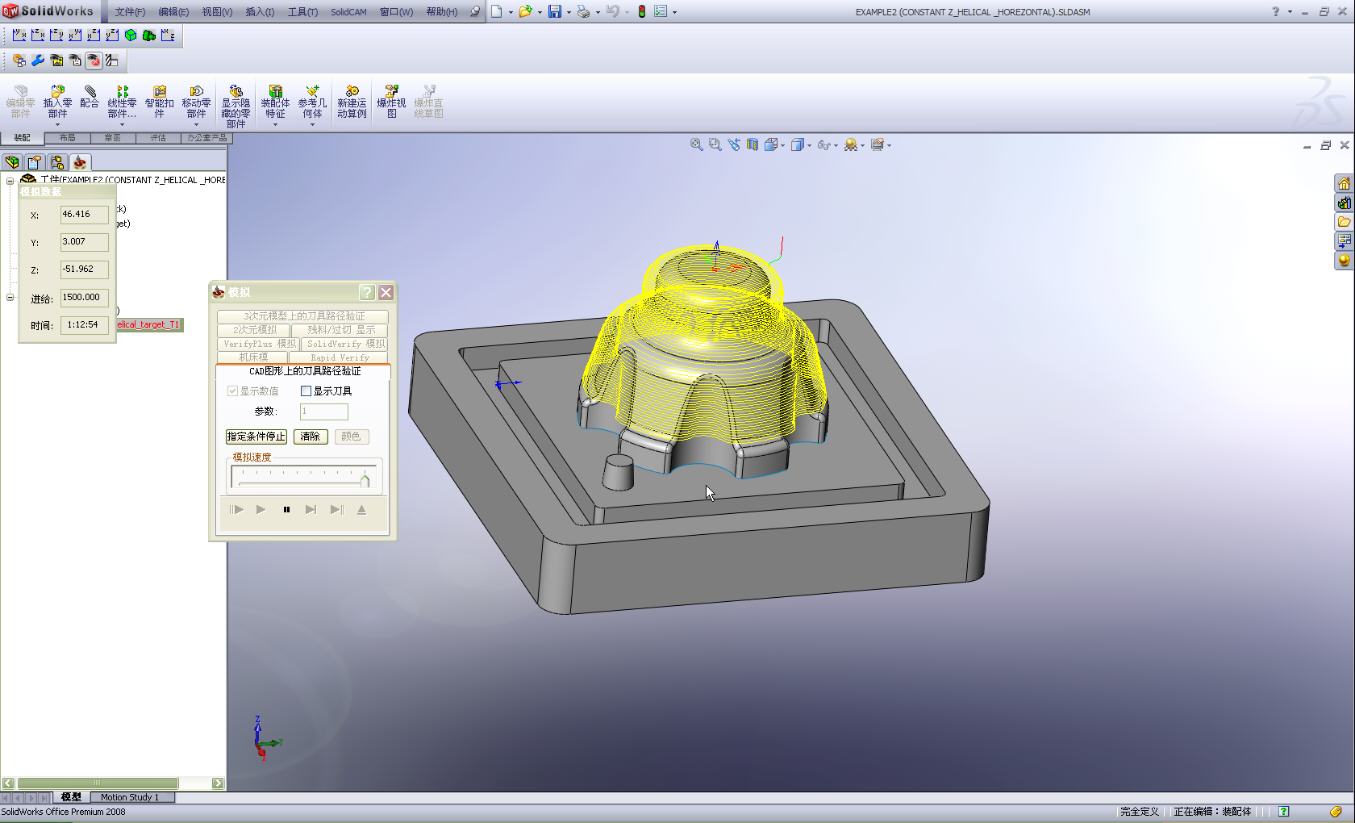Click the simulation dialog help question button

click(x=367, y=292)
